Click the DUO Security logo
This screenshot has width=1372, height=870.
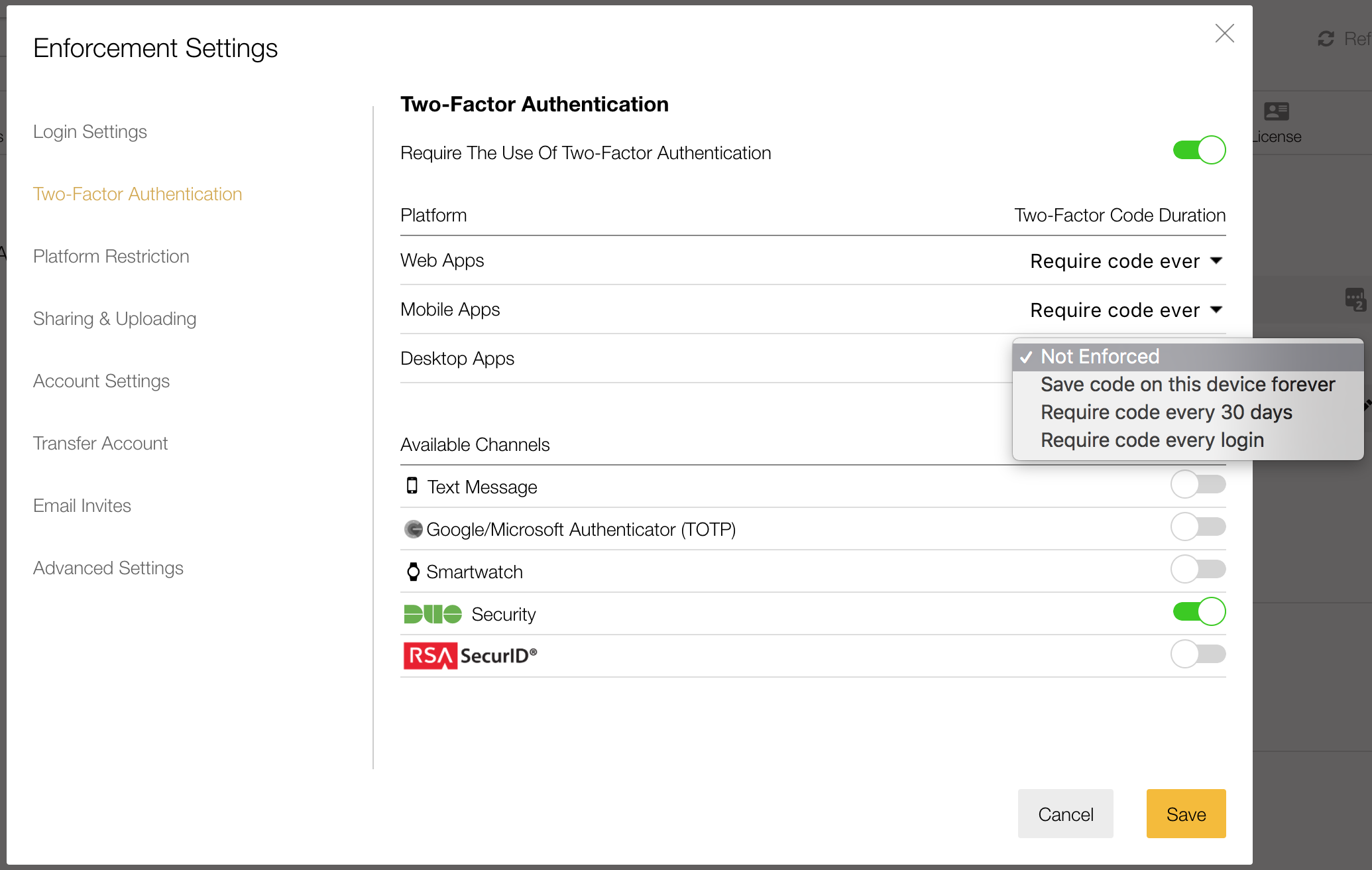tap(433, 613)
